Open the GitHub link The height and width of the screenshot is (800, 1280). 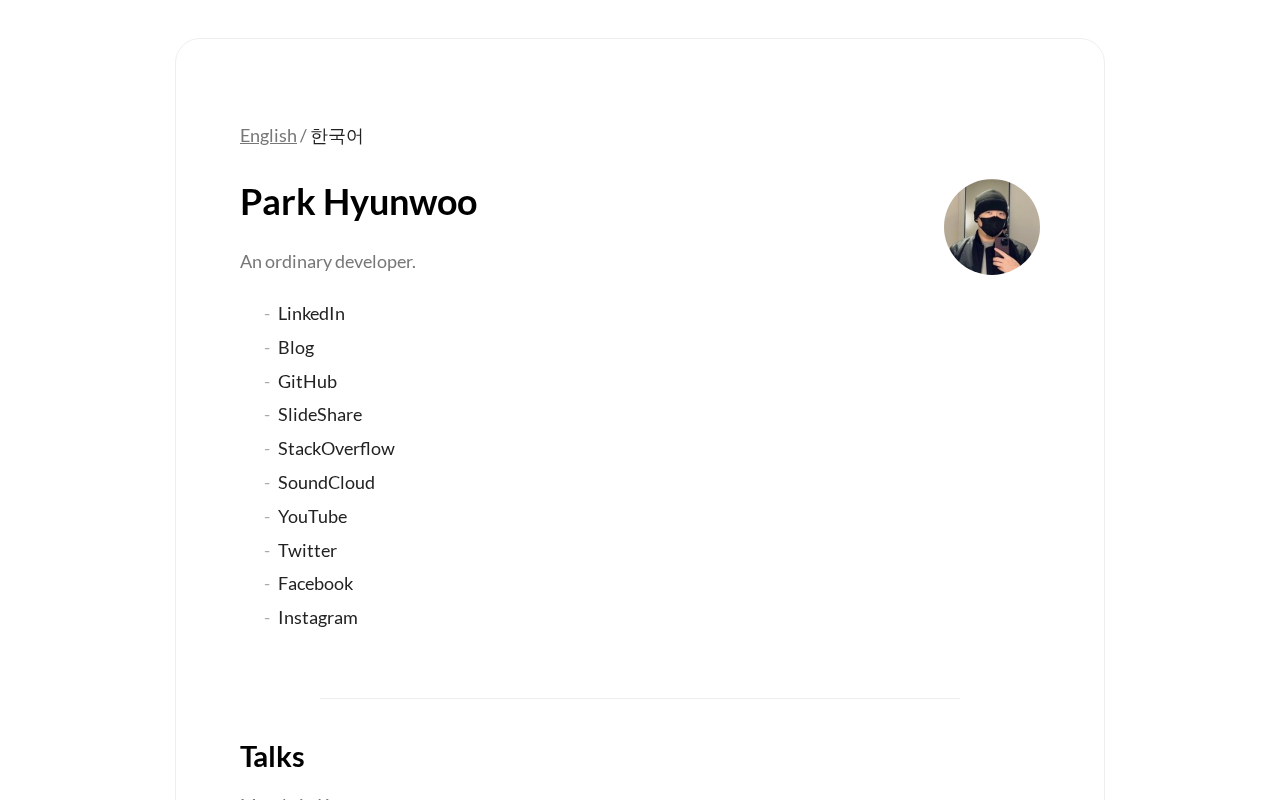(x=307, y=382)
